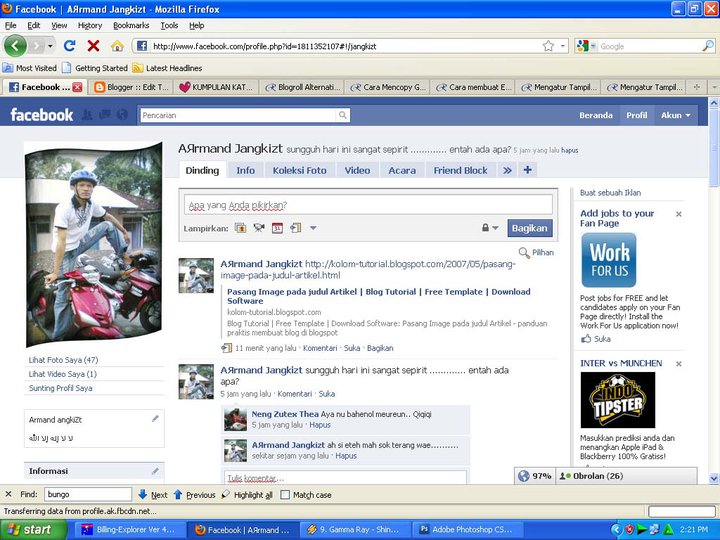This screenshot has height=540, width=720.
Task: Switch to the Info profile tab
Action: pos(246,170)
